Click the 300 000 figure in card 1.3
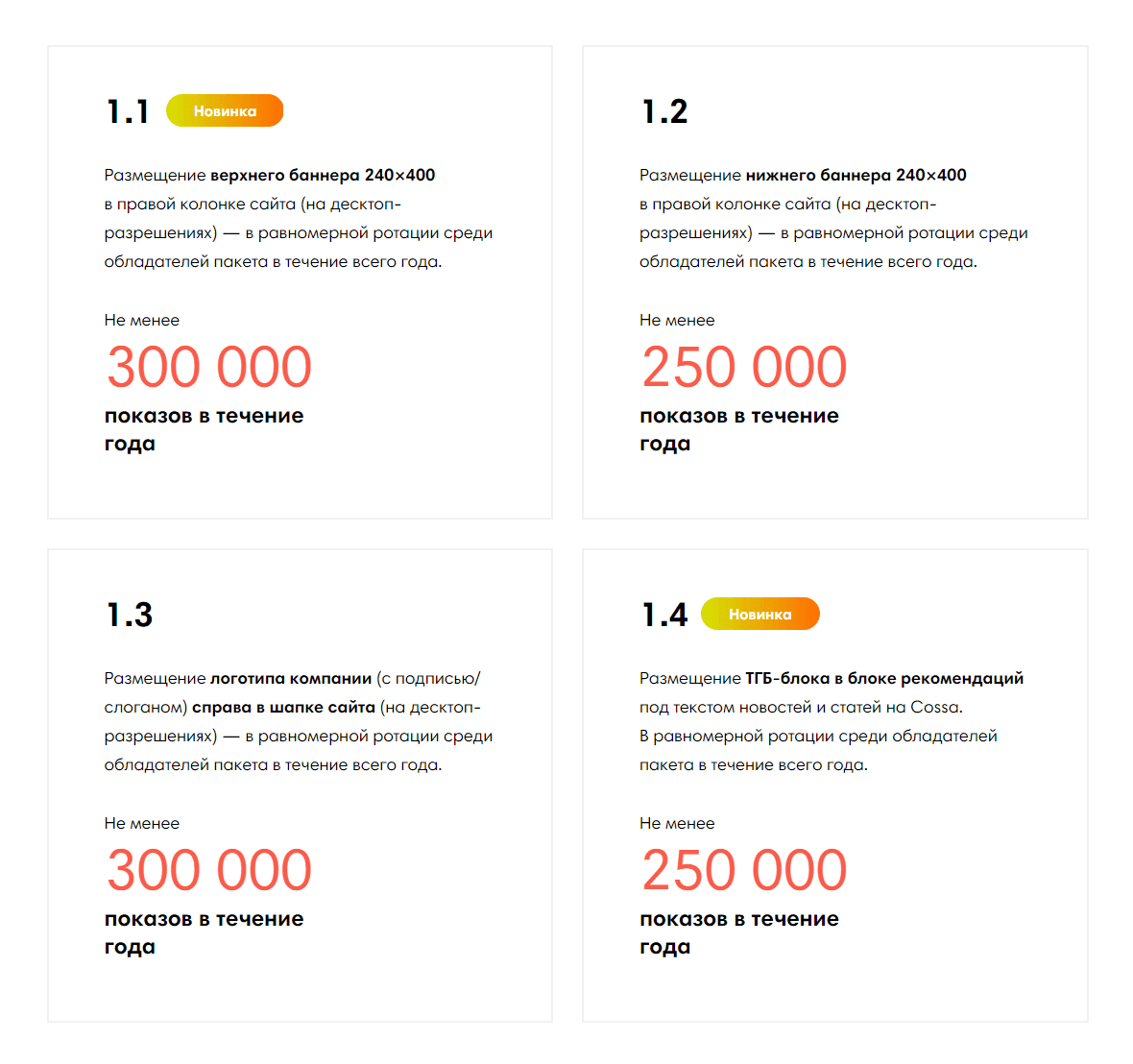 pyautogui.click(x=208, y=870)
